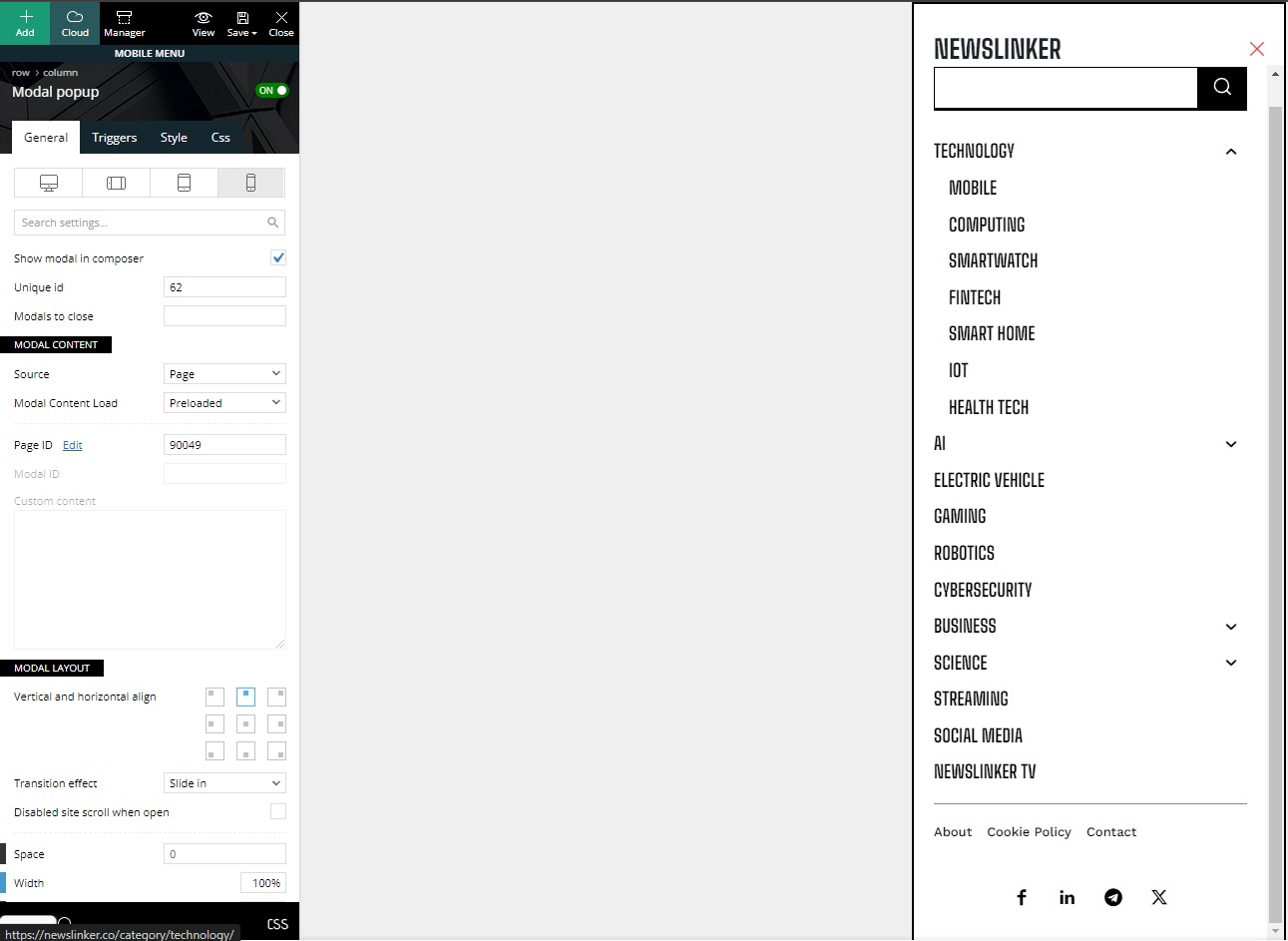
Task: Collapse the Technology submenu
Action: [1231, 152]
